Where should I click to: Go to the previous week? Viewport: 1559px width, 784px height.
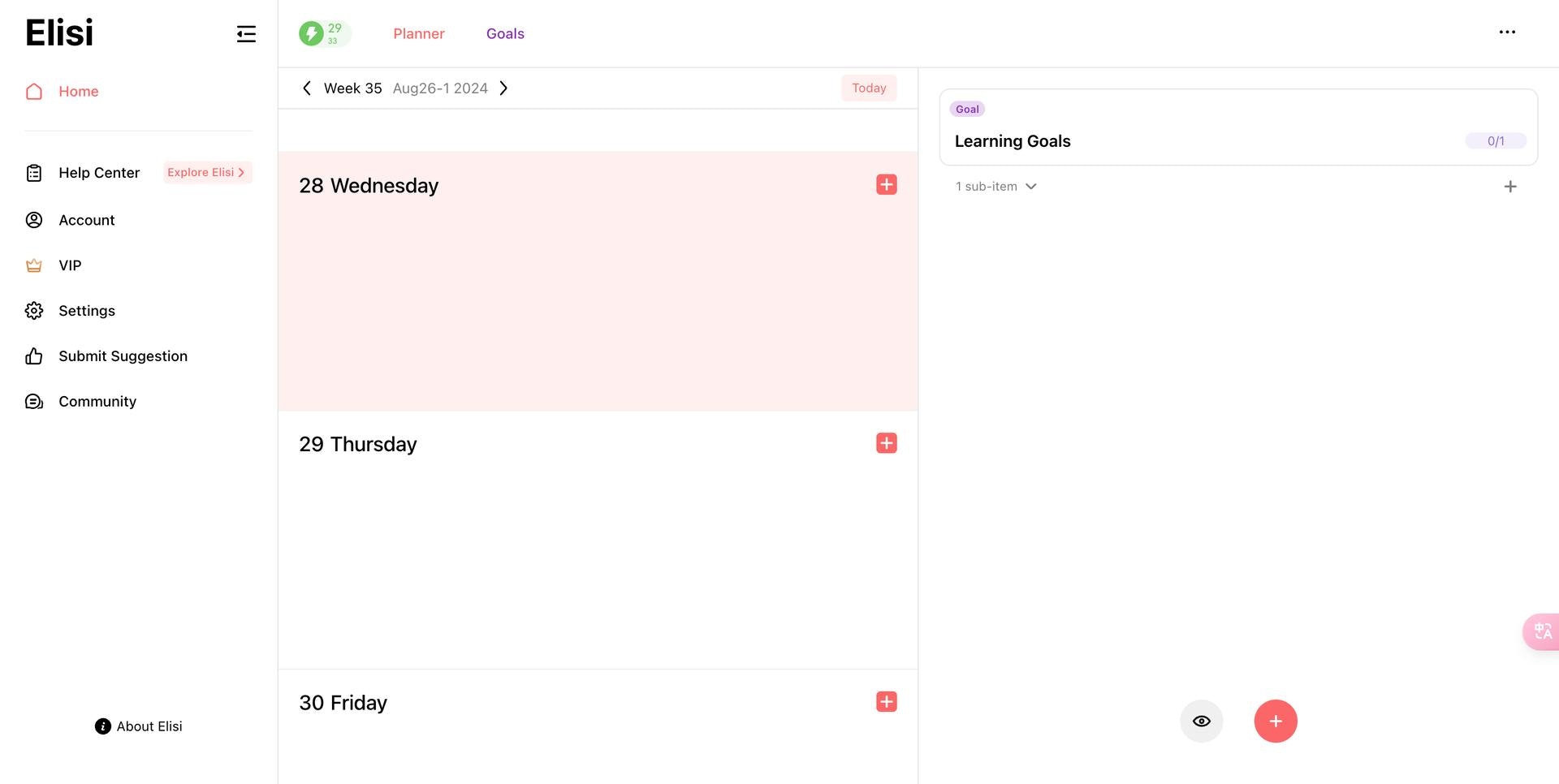coord(307,88)
